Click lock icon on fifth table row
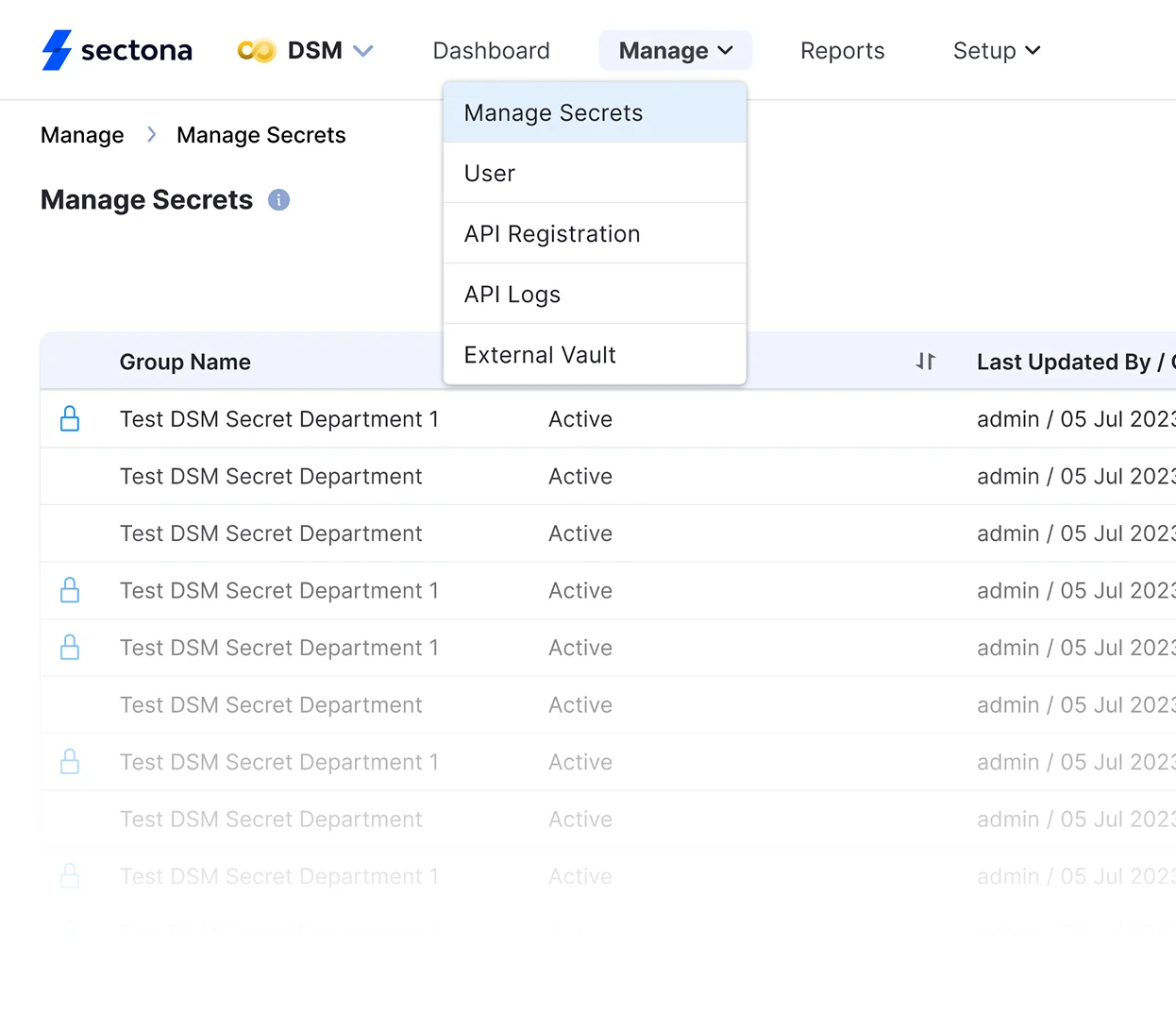Viewport: 1176px width, 1031px height. [x=70, y=648]
